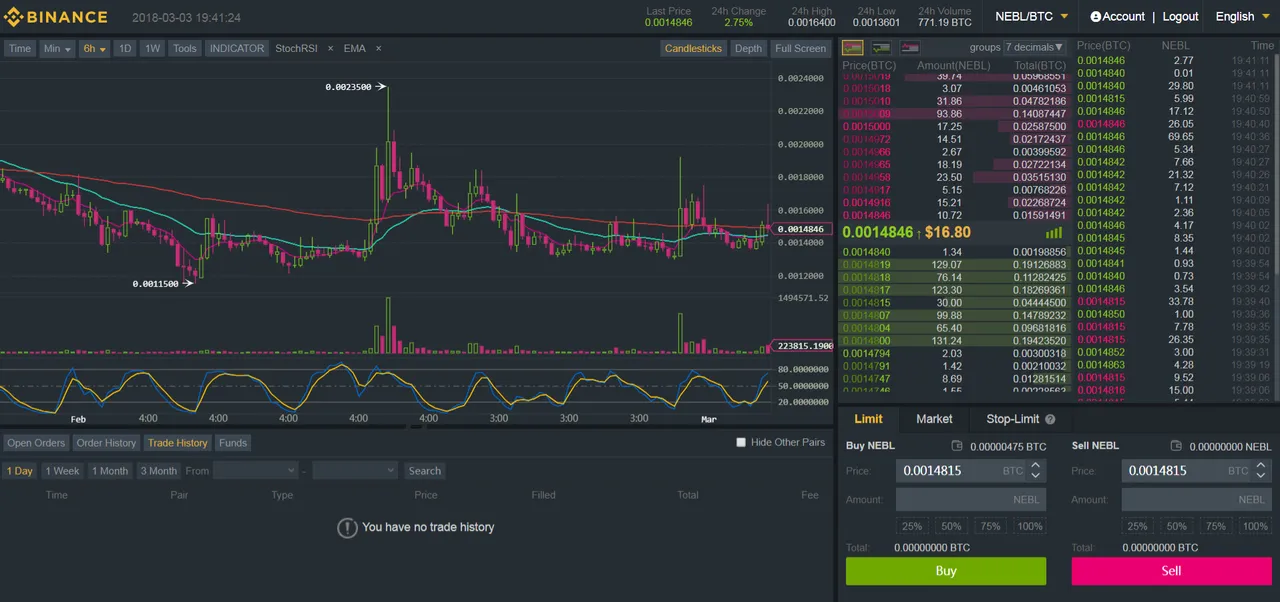Switch to the Market order tab
This screenshot has height=602, width=1280.
coord(934,419)
